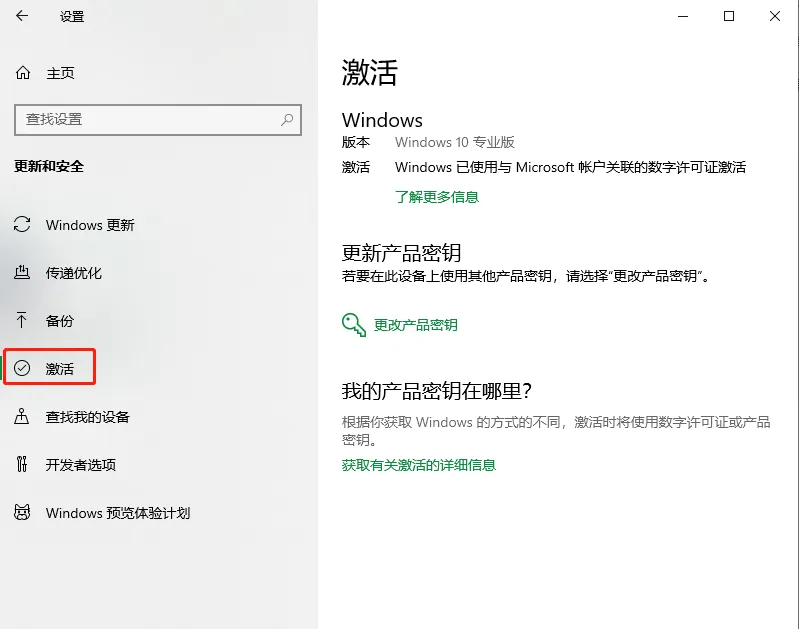
Task: Click the 更新和安全 heading
Action: pos(49,166)
